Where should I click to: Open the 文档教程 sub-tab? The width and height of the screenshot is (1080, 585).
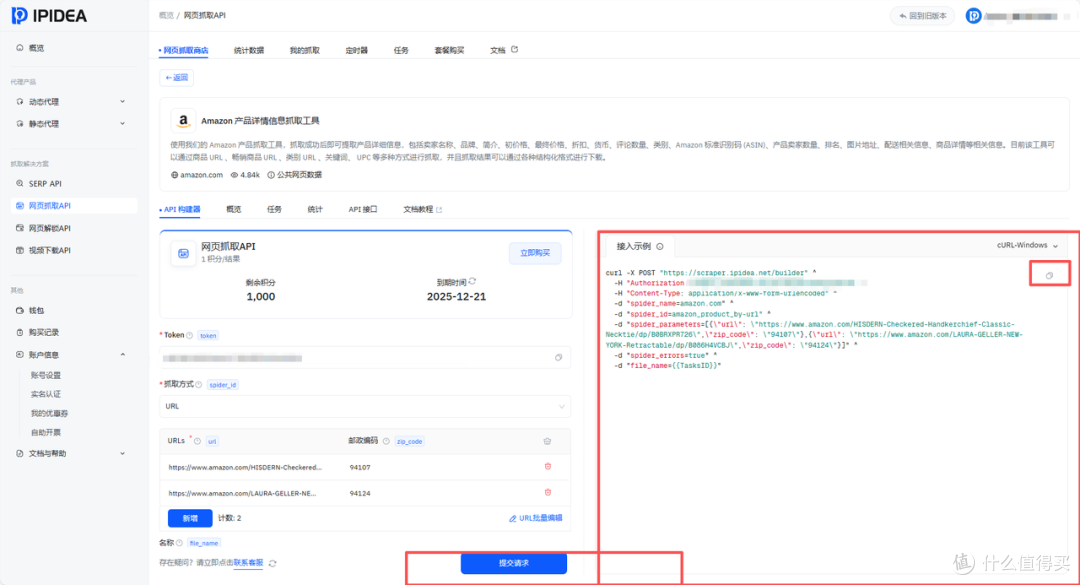422,209
